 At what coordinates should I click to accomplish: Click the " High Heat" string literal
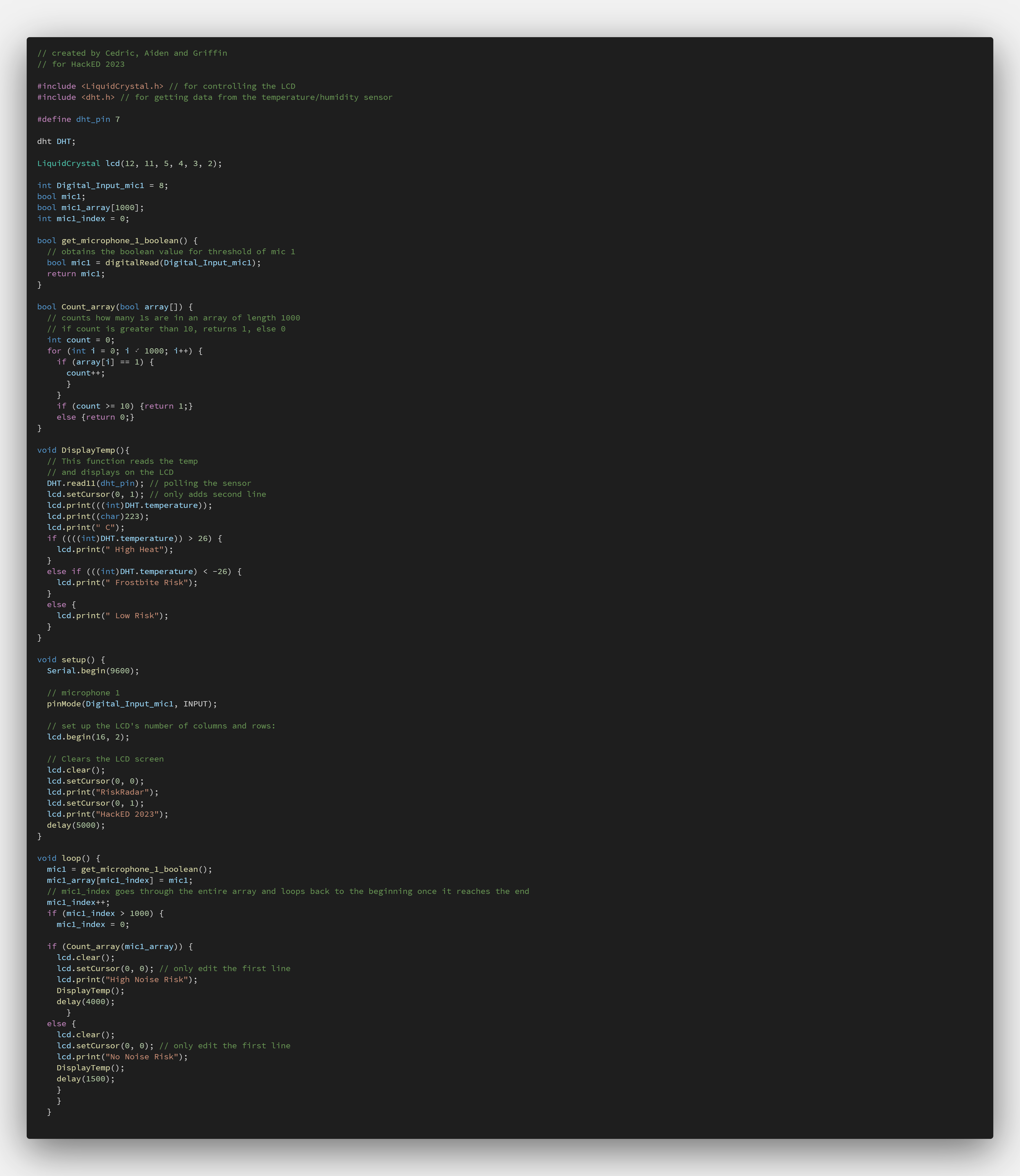coord(134,550)
